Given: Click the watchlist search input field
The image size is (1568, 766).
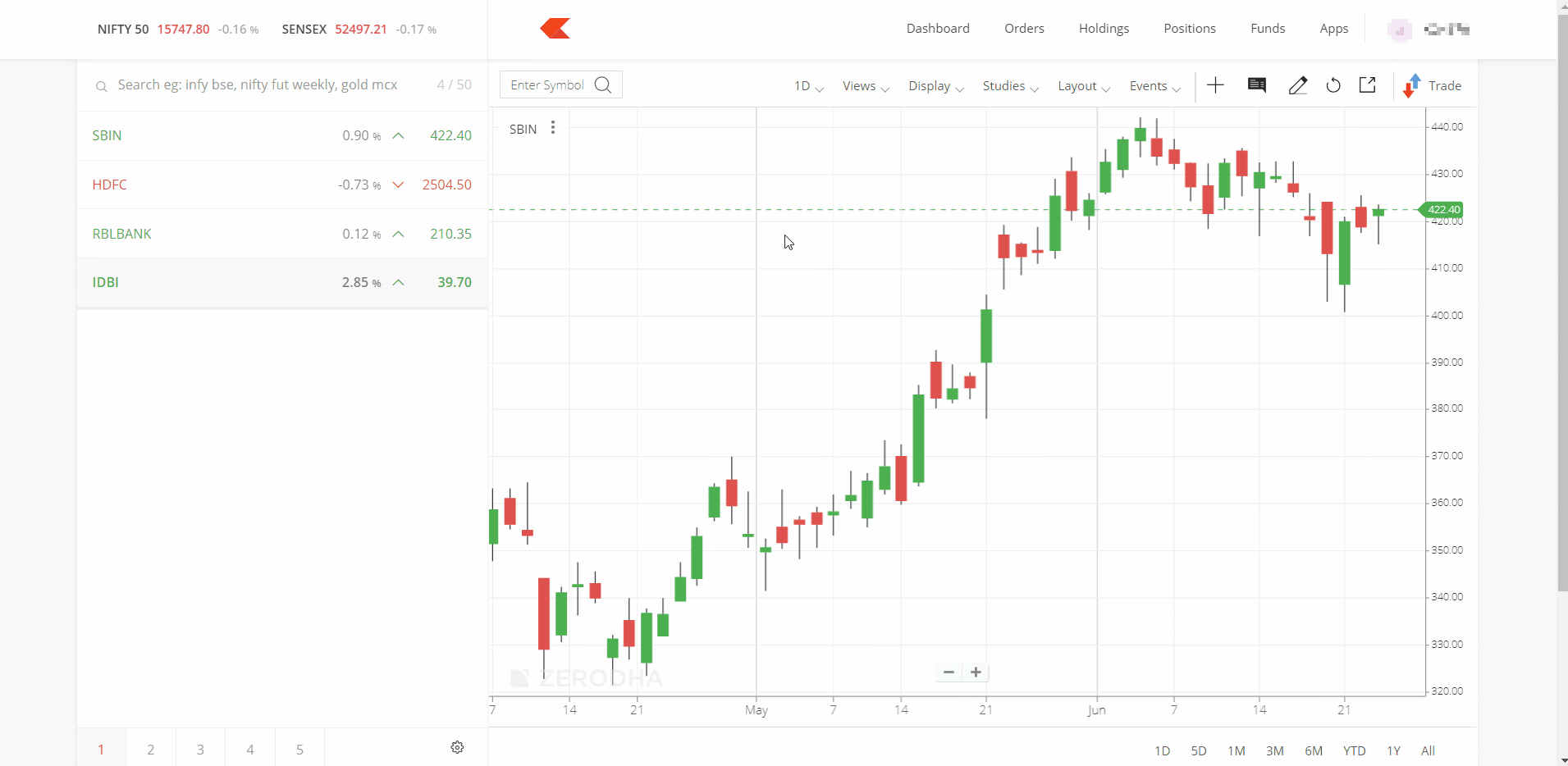Looking at the screenshot, I should coord(271,85).
